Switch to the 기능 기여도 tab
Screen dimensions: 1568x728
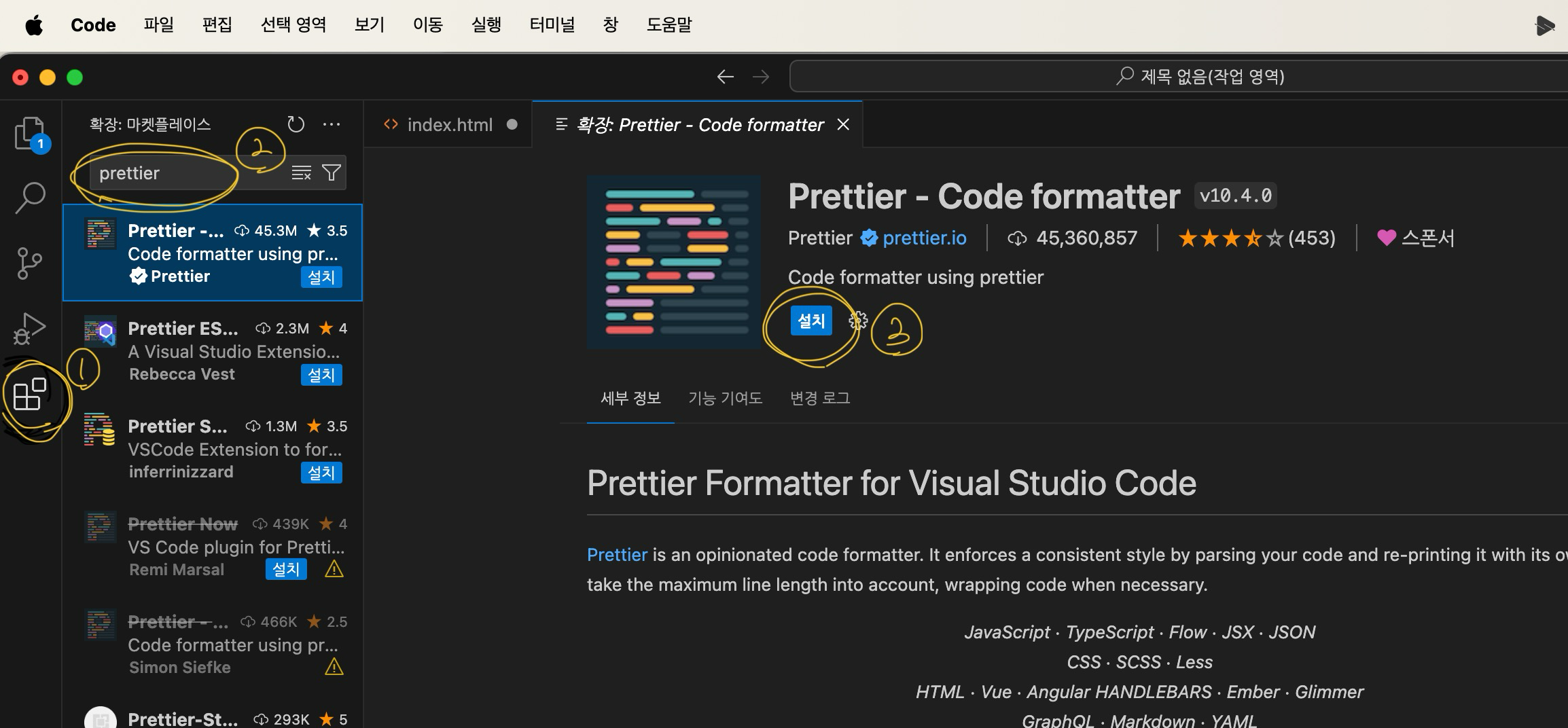click(725, 398)
